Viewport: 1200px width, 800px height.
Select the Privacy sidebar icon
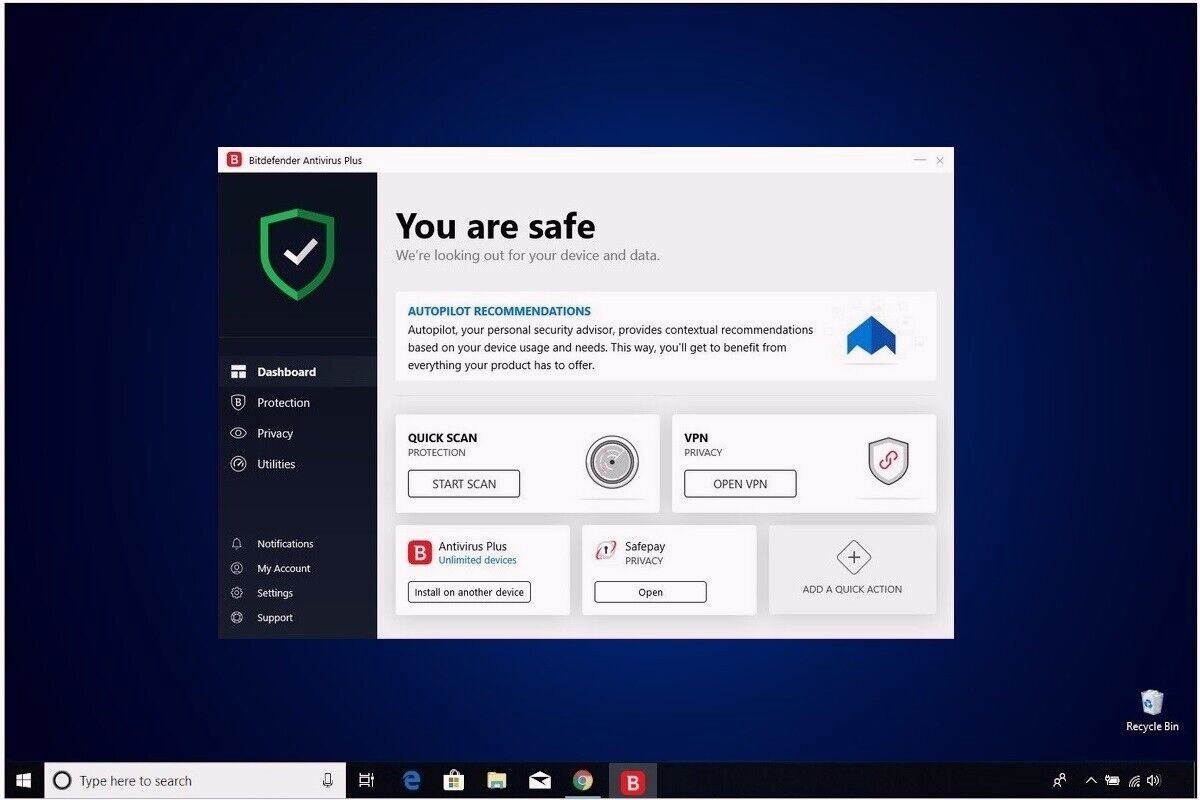click(x=237, y=433)
